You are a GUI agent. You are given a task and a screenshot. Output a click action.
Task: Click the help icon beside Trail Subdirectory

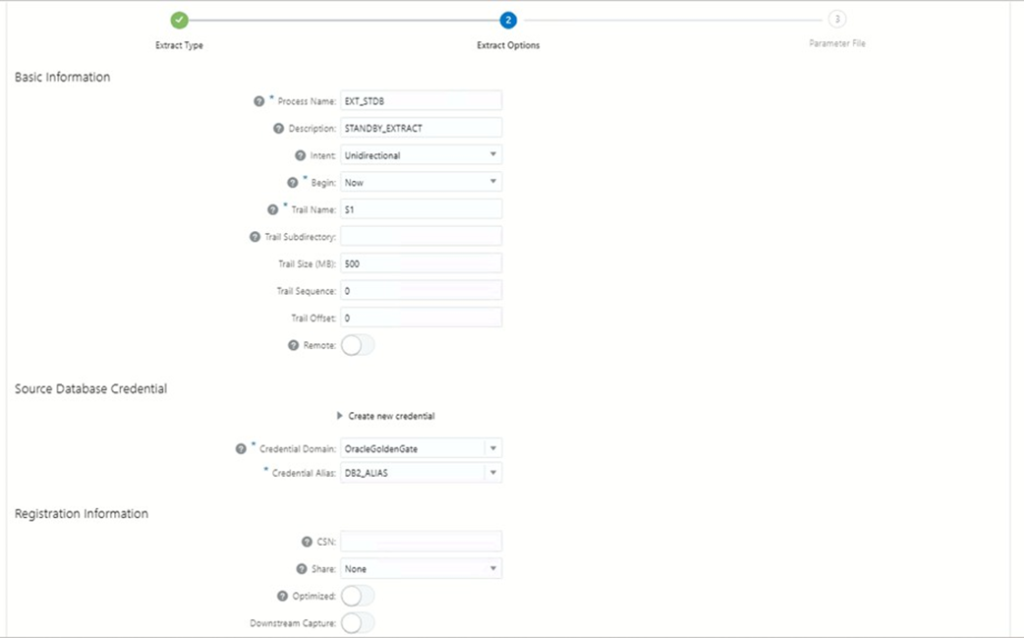click(x=255, y=237)
